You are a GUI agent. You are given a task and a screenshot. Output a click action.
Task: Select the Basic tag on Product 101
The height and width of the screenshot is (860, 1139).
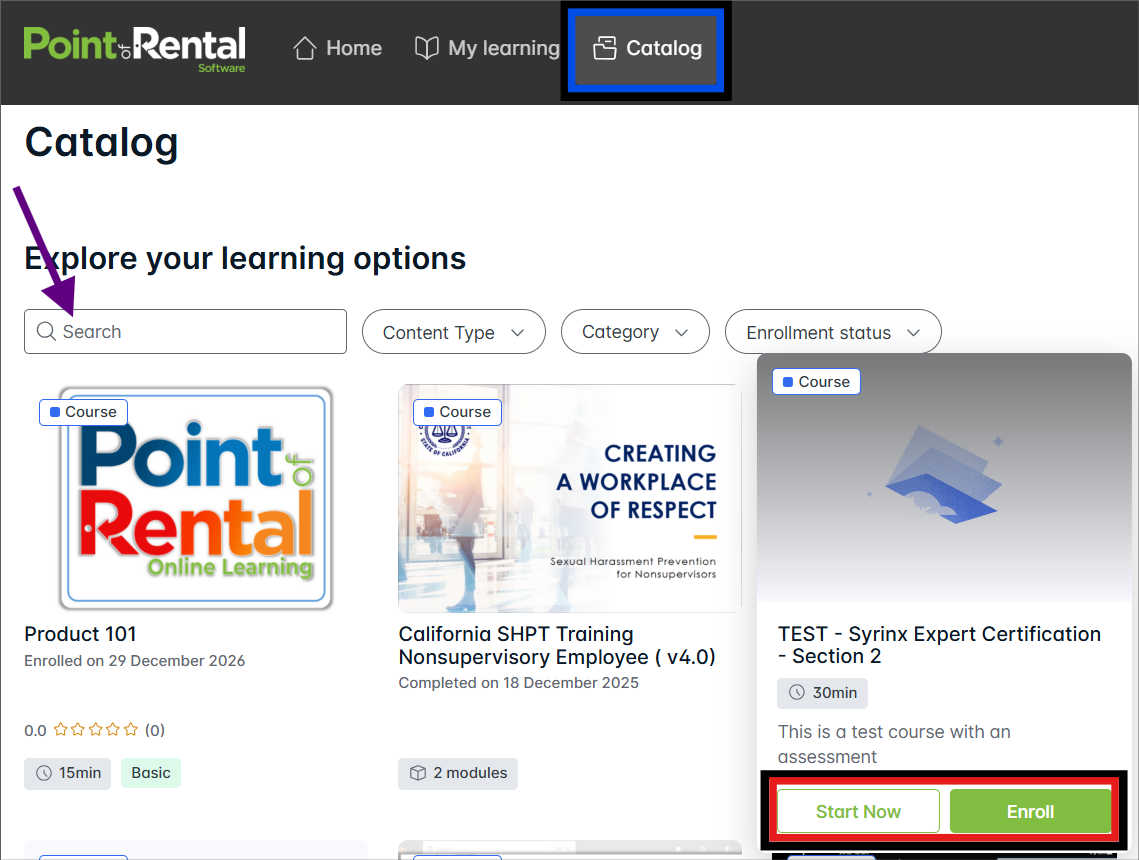pos(151,773)
